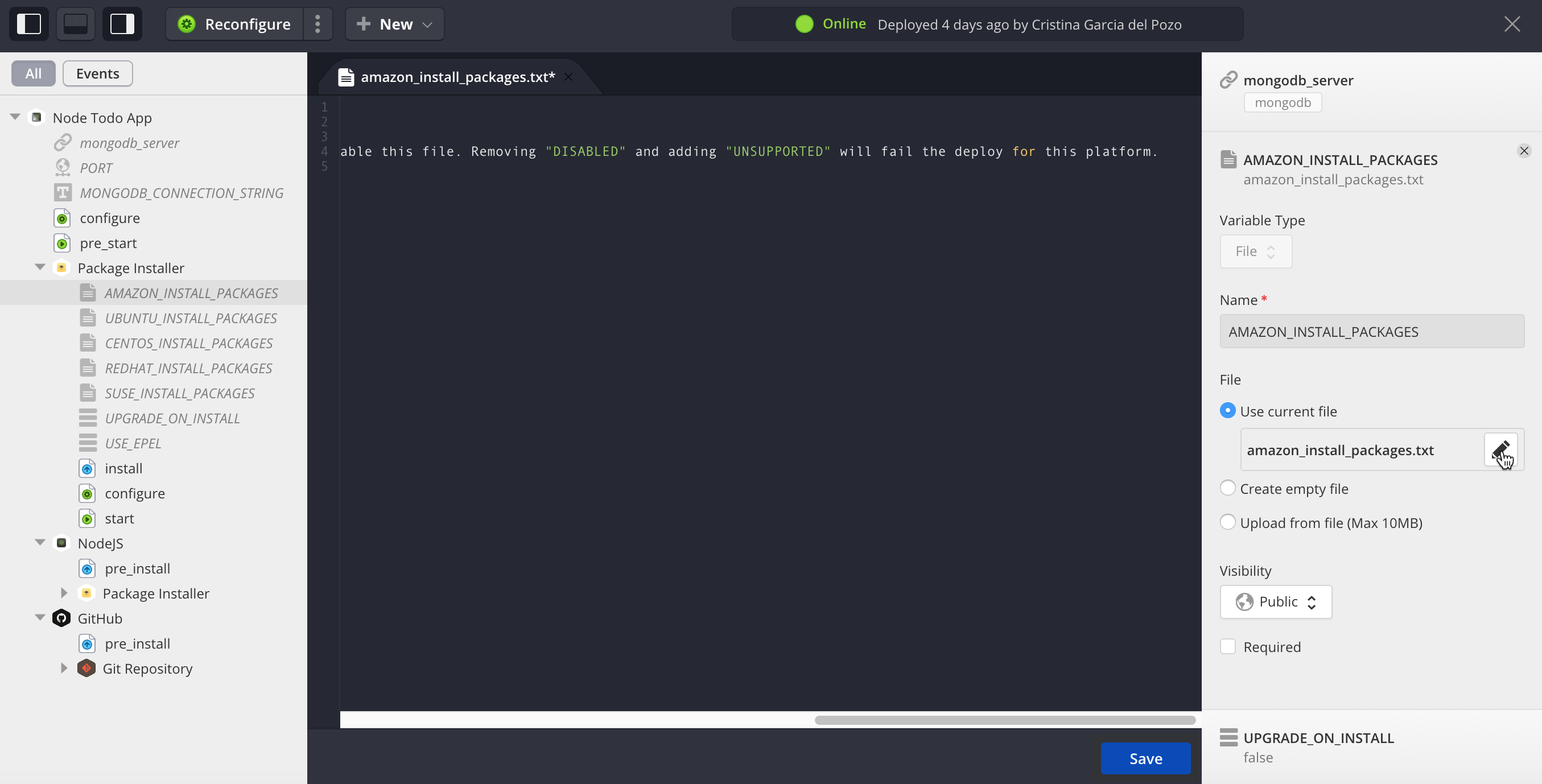The height and width of the screenshot is (784, 1542).
Task: Enable the Required checkbox
Action: point(1227,646)
